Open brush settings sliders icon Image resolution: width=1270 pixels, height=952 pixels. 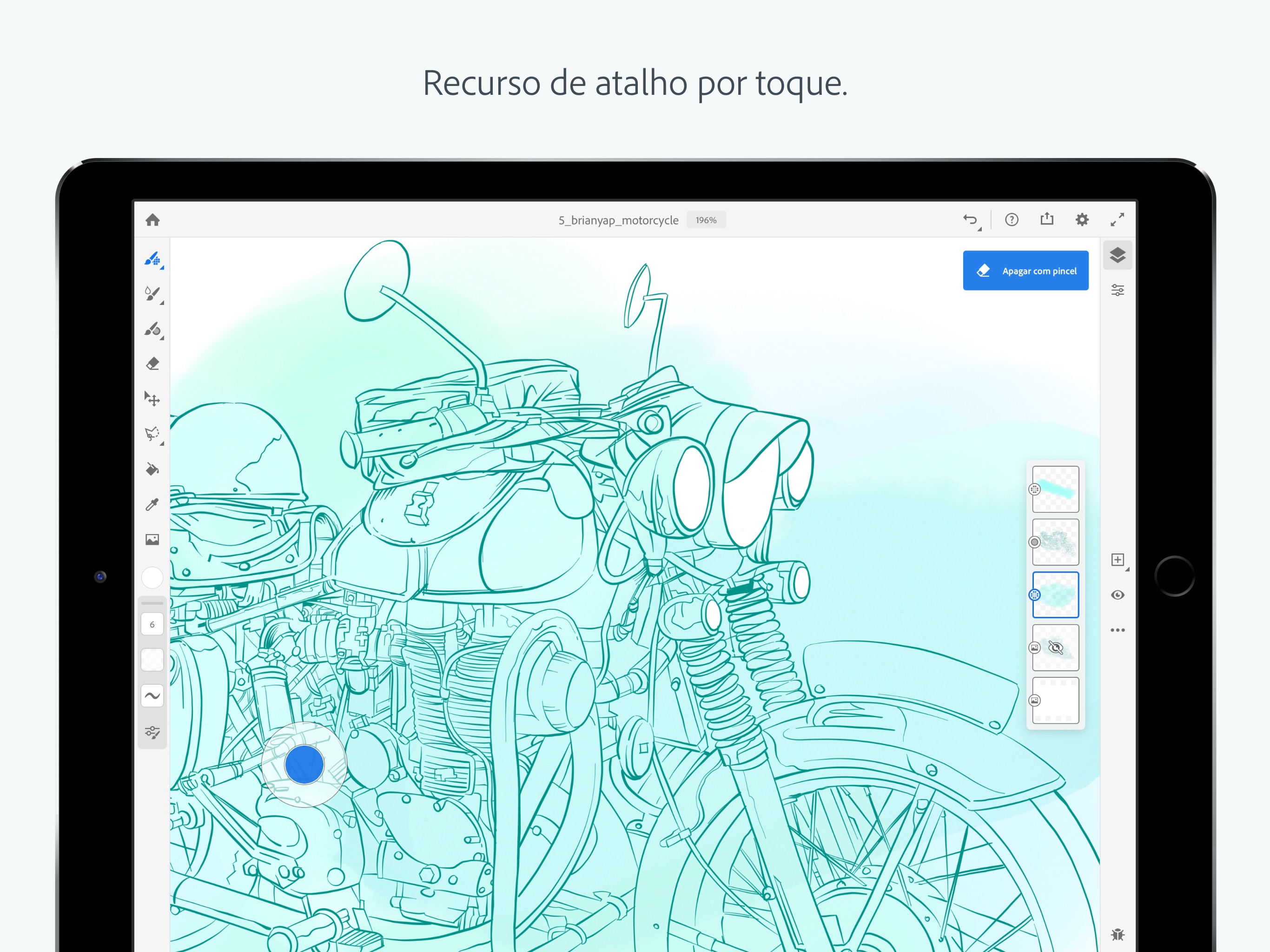click(152, 732)
